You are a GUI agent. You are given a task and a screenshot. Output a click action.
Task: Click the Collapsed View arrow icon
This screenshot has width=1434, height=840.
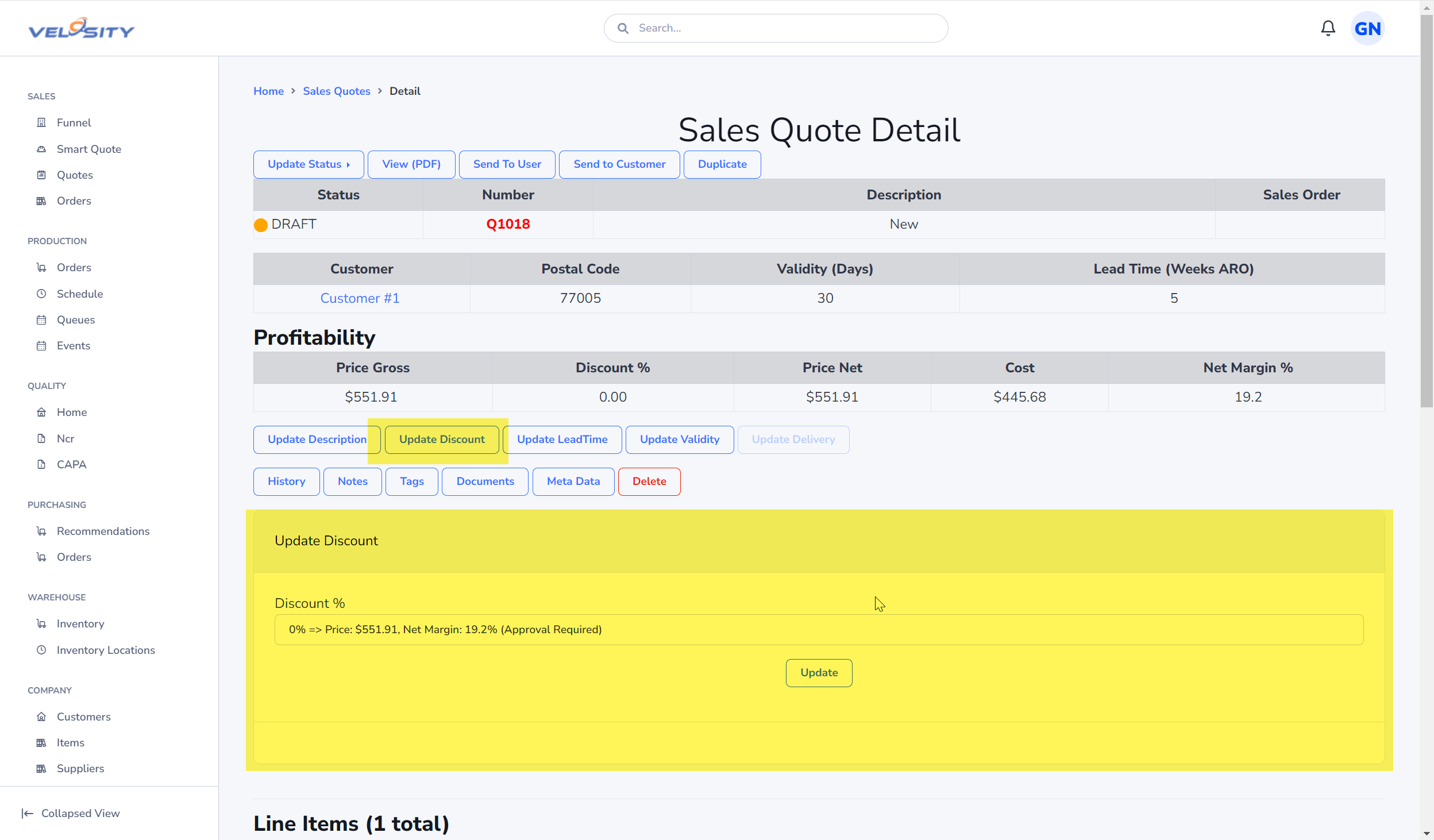click(x=27, y=813)
